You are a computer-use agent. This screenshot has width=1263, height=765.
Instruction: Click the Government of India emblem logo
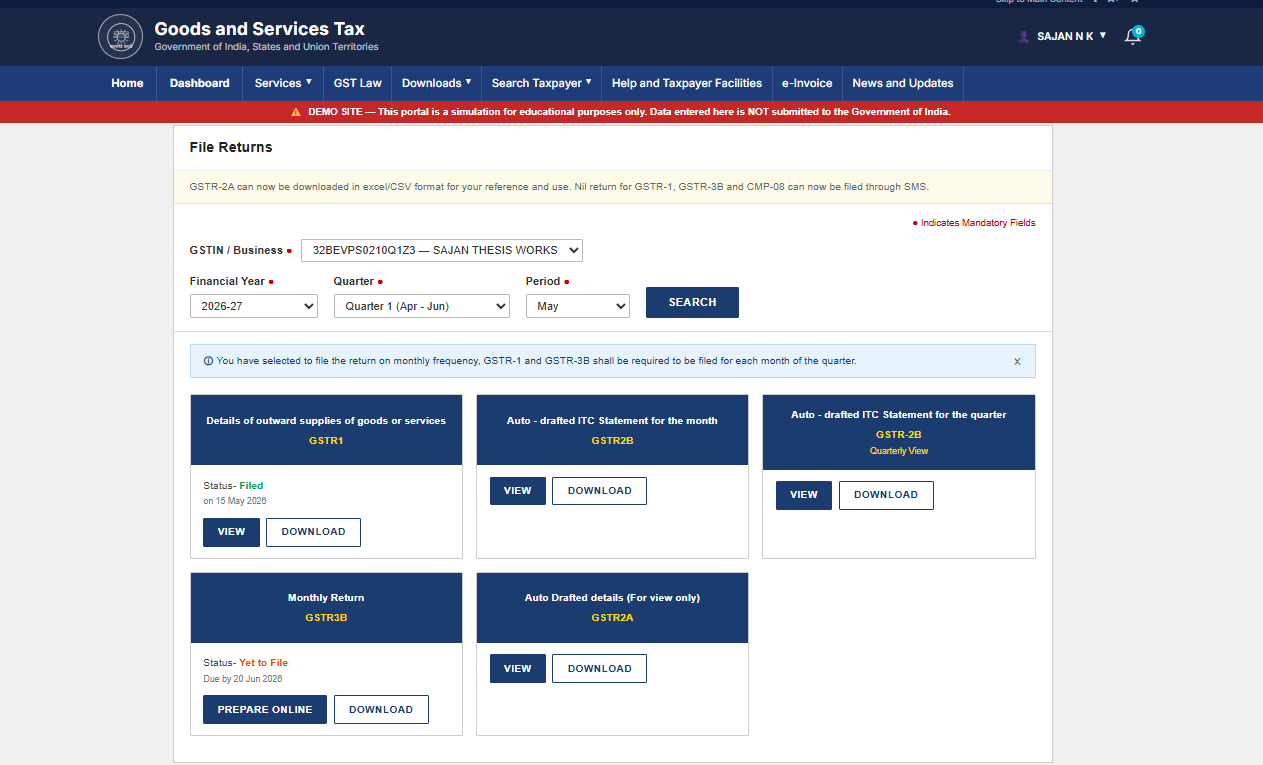(120, 37)
